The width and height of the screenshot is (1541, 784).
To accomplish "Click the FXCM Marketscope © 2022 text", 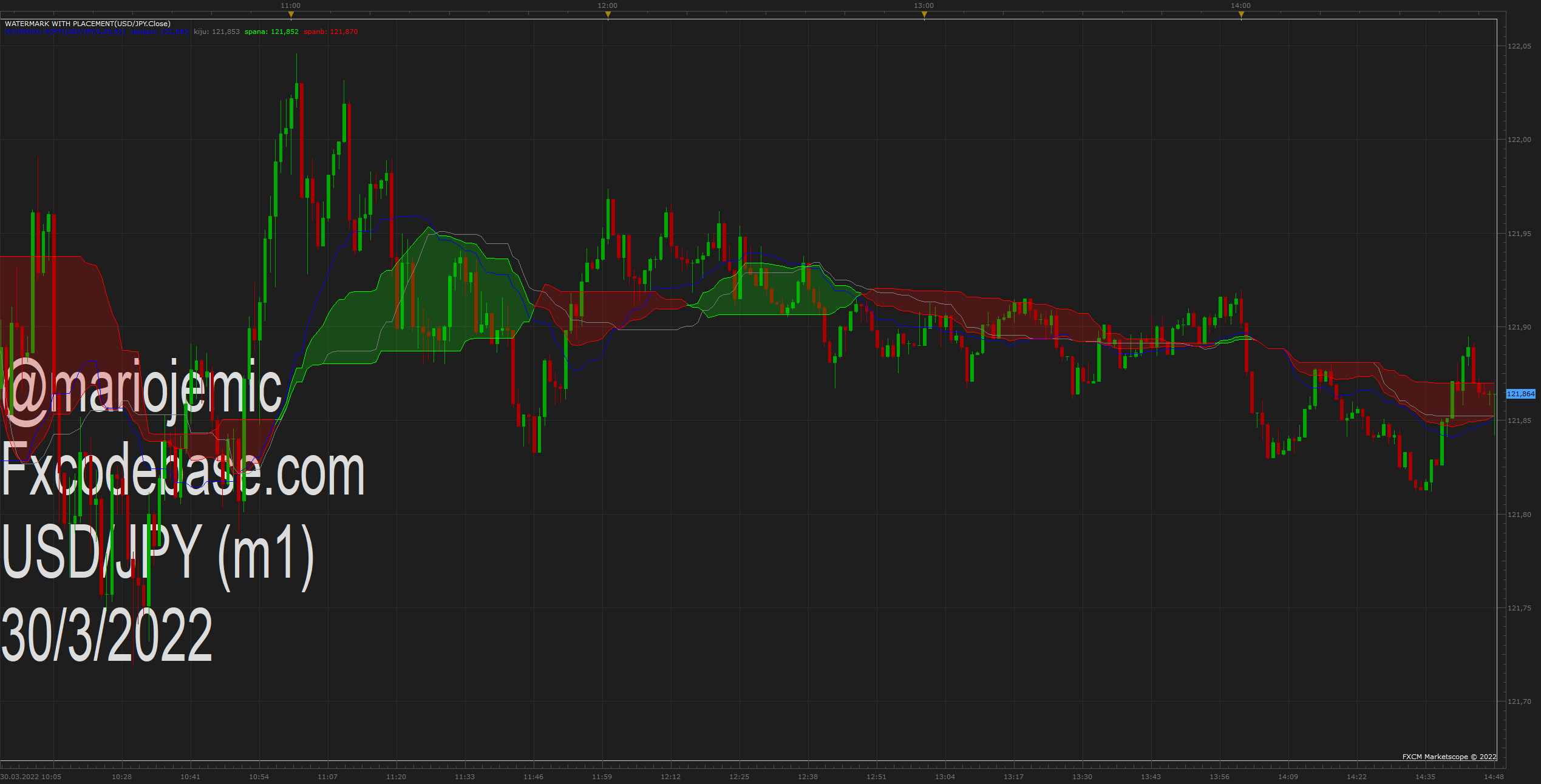I will click(x=1449, y=757).
